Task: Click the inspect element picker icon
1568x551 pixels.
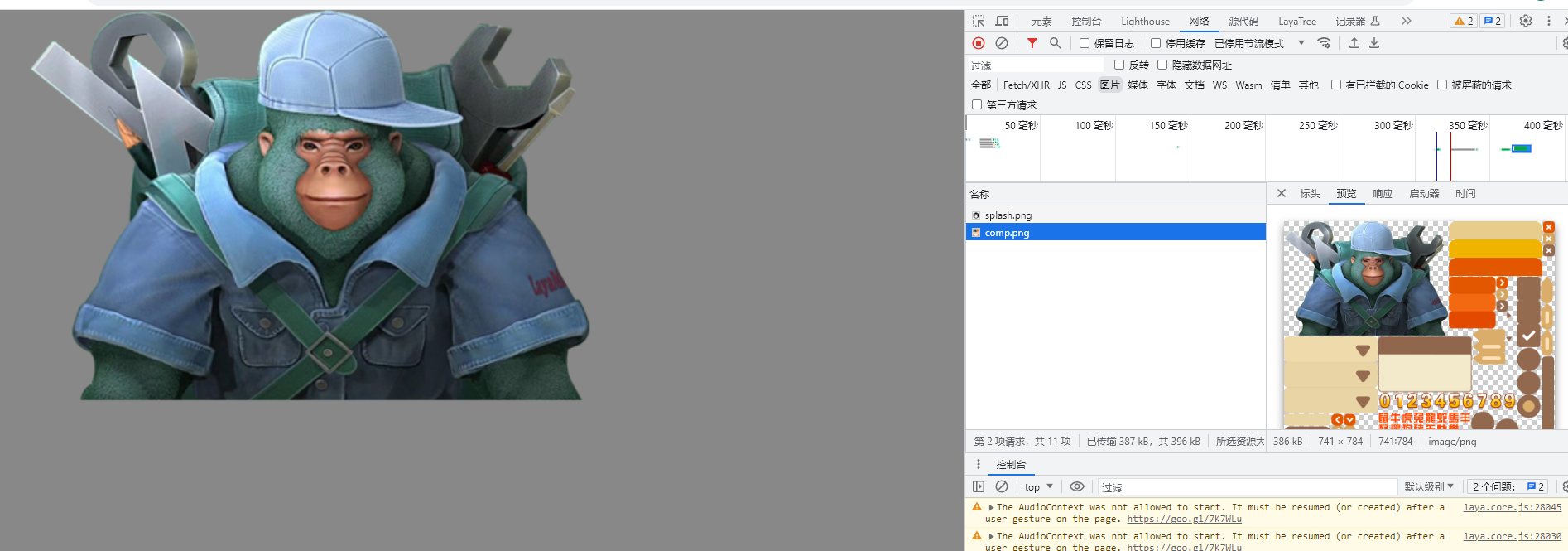Action: [x=979, y=21]
